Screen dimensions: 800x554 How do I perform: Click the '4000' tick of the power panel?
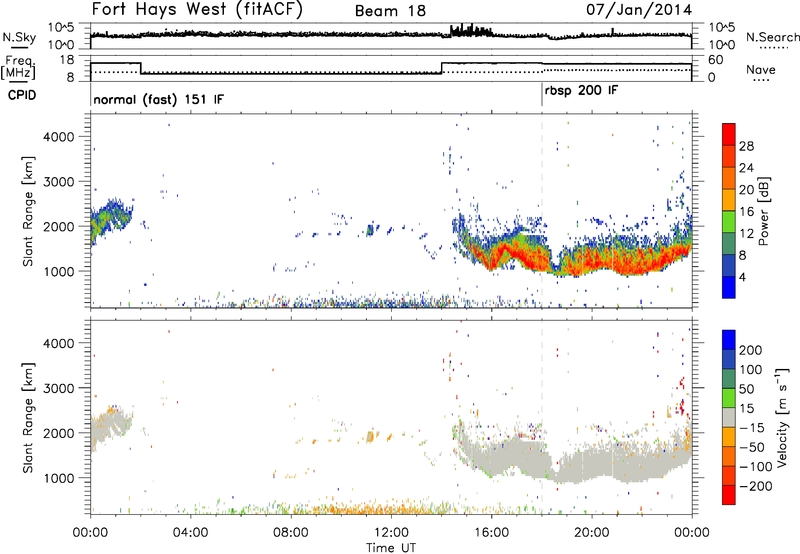(x=58, y=137)
